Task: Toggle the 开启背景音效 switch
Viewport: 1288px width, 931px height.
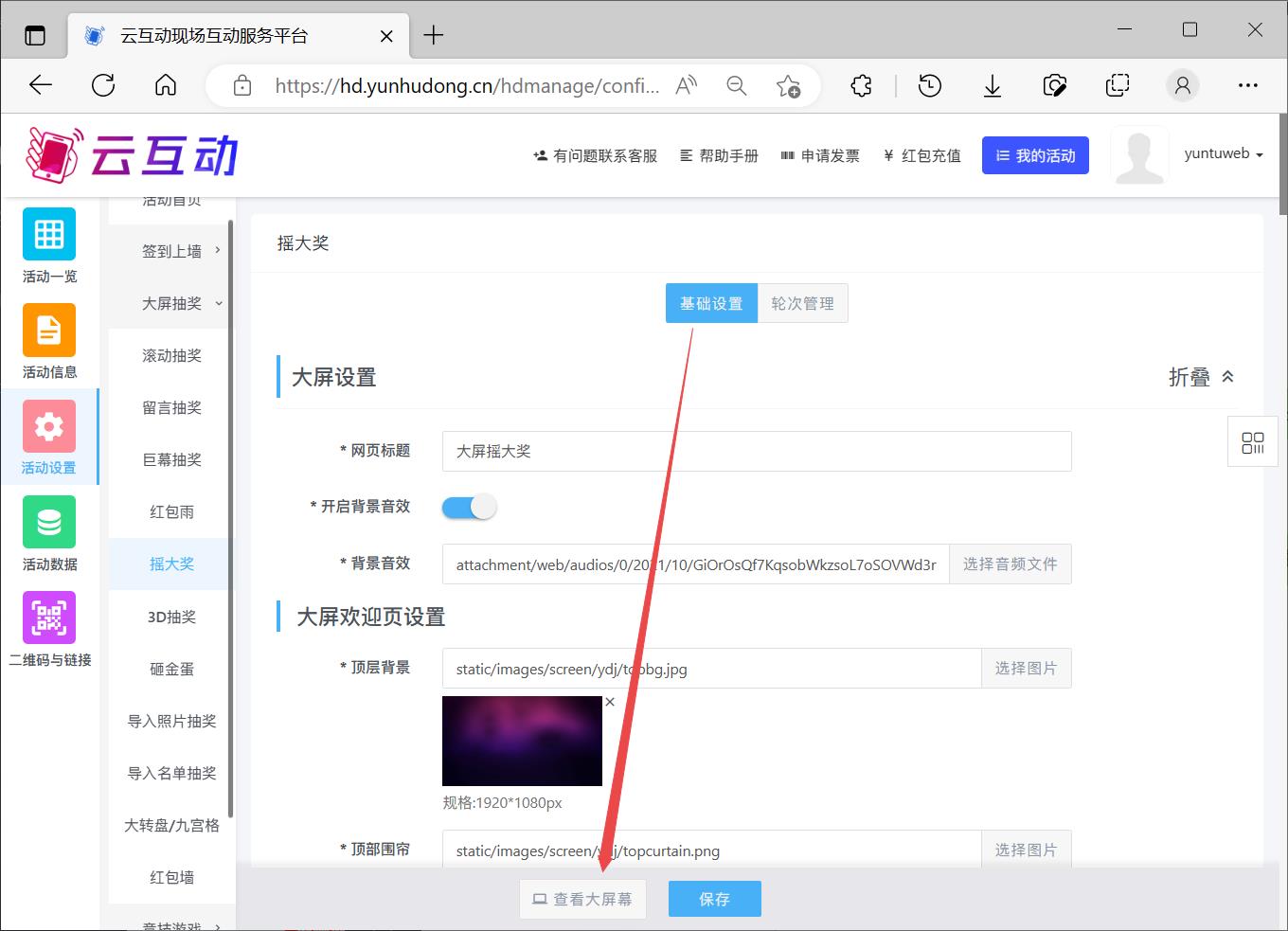Action: click(469, 507)
